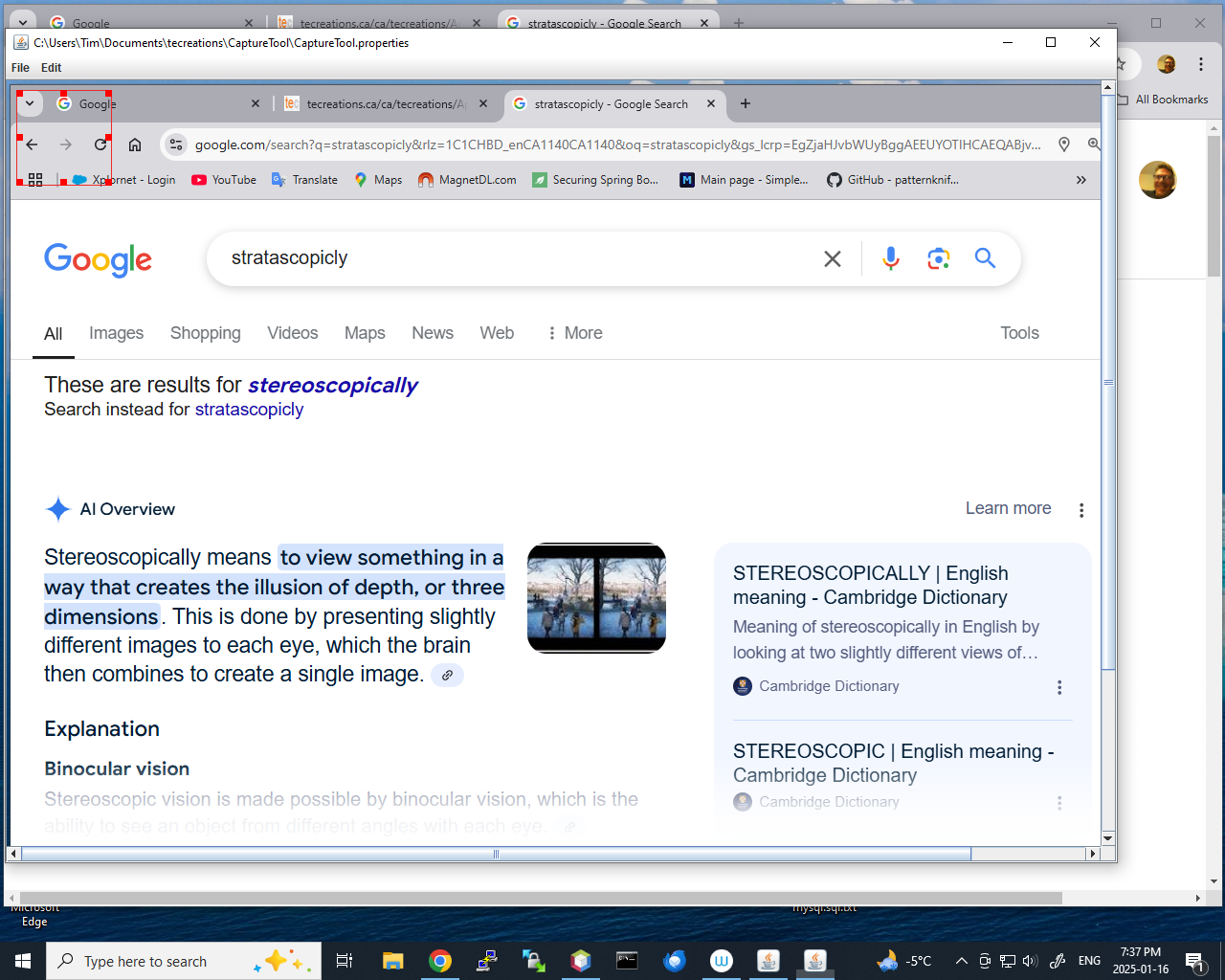Open the Maps bookmark in bookmarks bar

(378, 180)
